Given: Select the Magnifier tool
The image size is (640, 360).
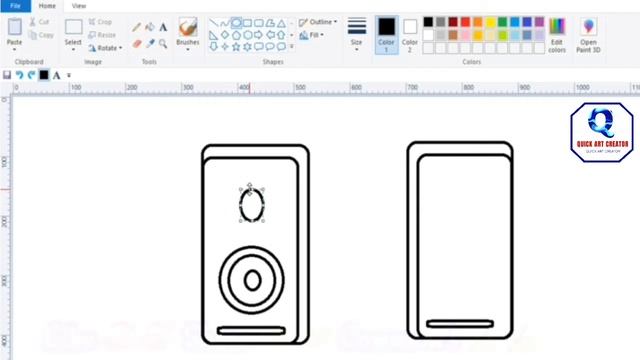Looking at the screenshot, I should [x=163, y=43].
